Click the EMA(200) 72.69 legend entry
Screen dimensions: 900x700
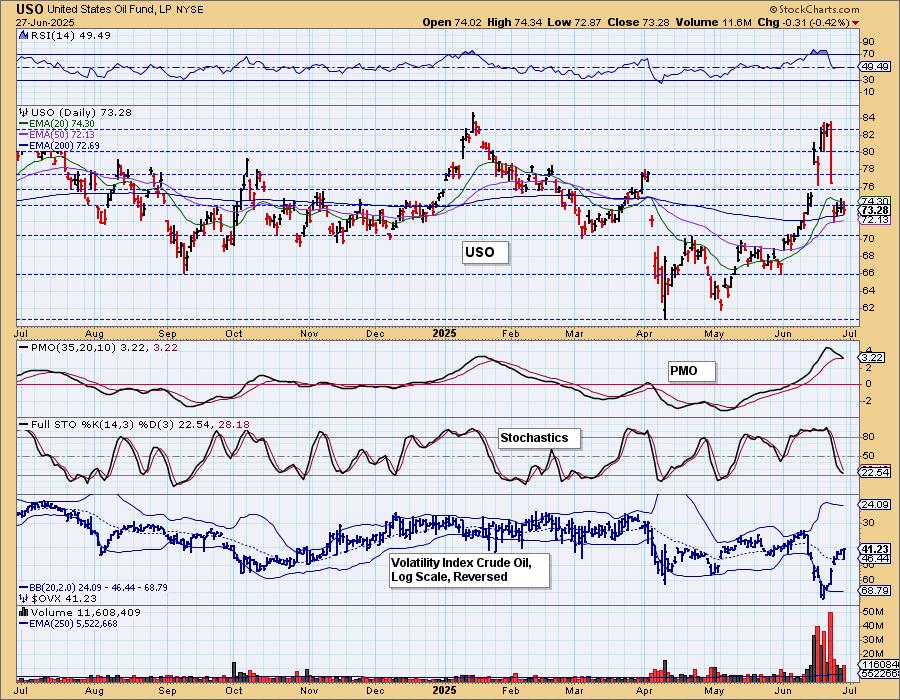[x=64, y=146]
